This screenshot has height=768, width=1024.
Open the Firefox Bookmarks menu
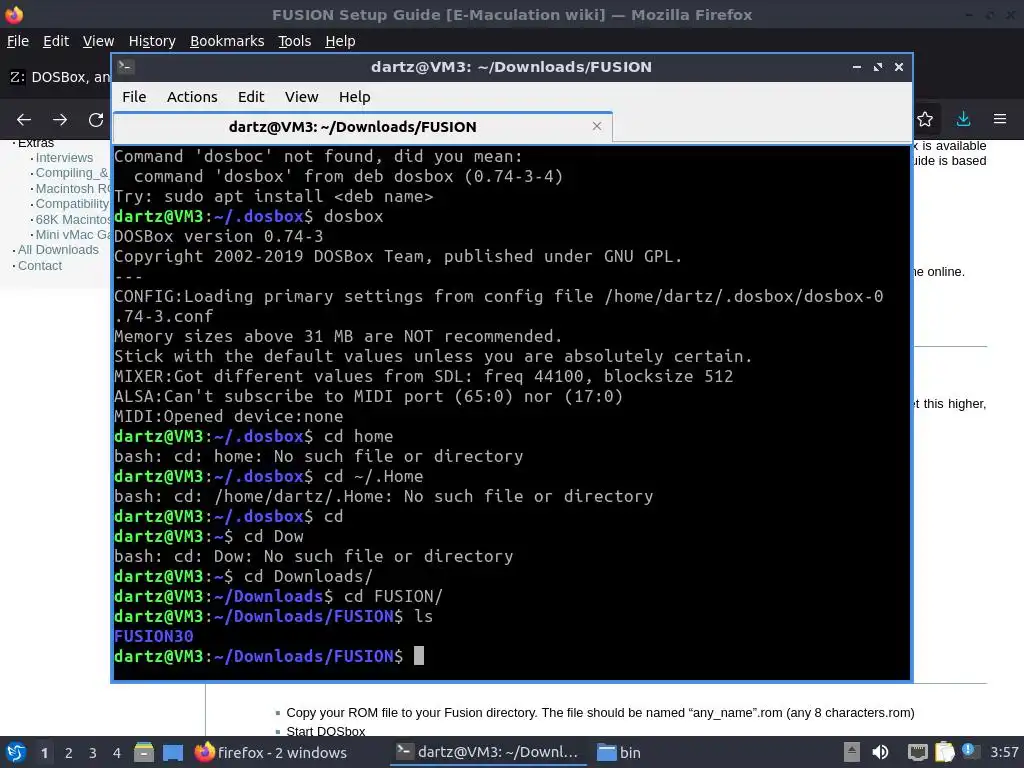pyautogui.click(x=227, y=41)
